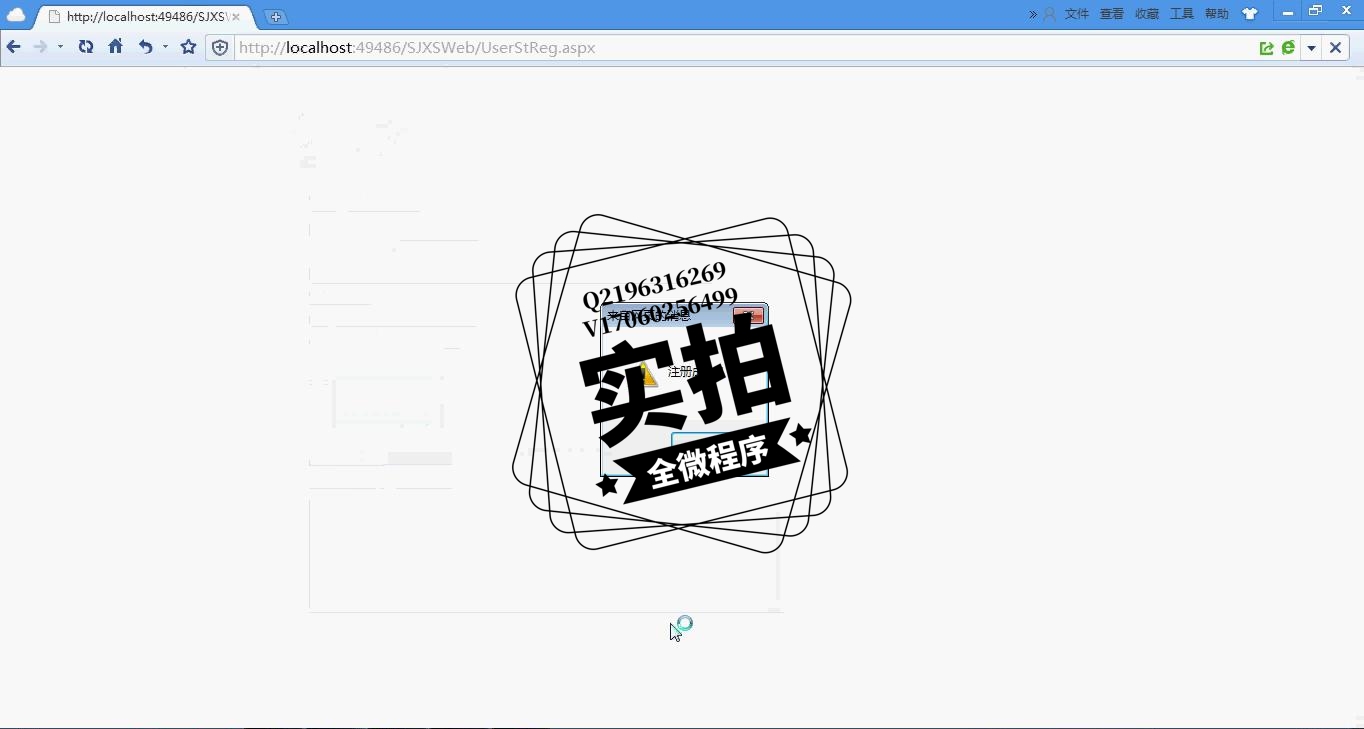The height and width of the screenshot is (729, 1364).
Task: Open a new tab
Action: tap(276, 17)
